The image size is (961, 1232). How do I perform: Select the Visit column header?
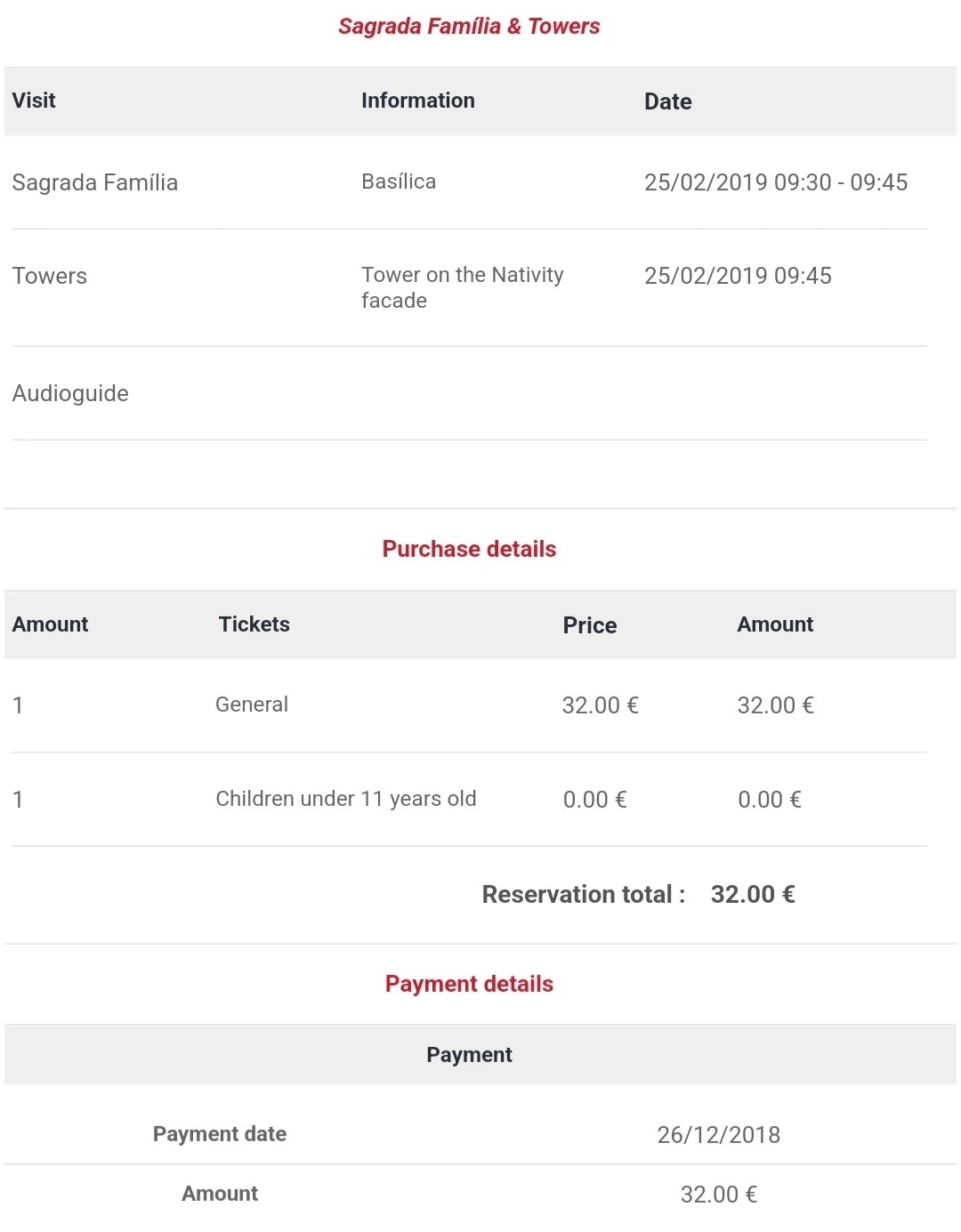(x=34, y=101)
